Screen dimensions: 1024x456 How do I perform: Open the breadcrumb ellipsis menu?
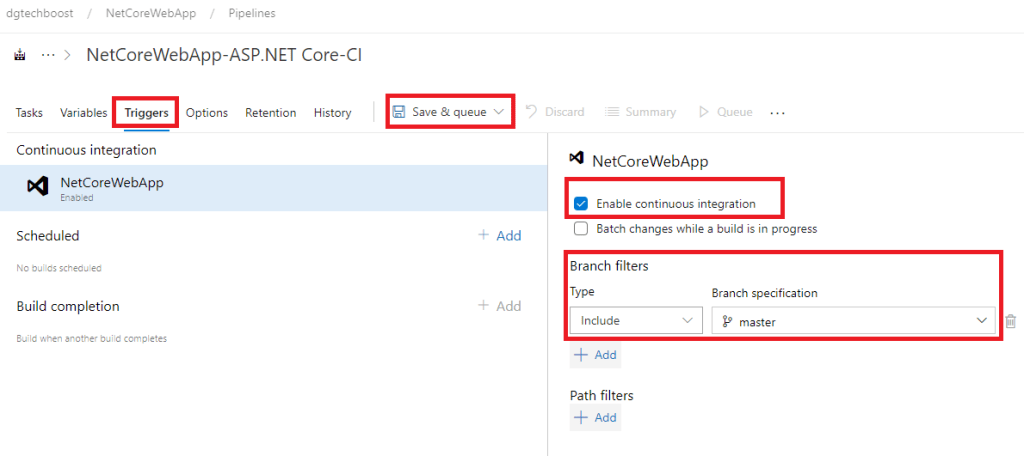point(47,55)
